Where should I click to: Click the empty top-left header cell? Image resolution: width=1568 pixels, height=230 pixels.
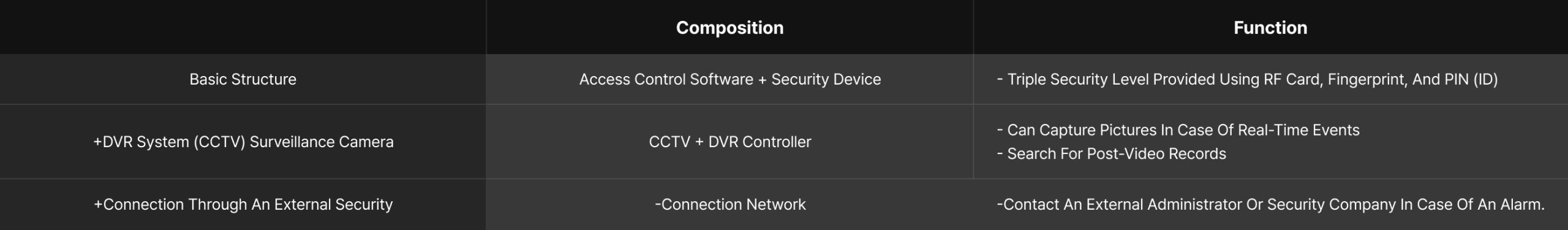[243, 27]
